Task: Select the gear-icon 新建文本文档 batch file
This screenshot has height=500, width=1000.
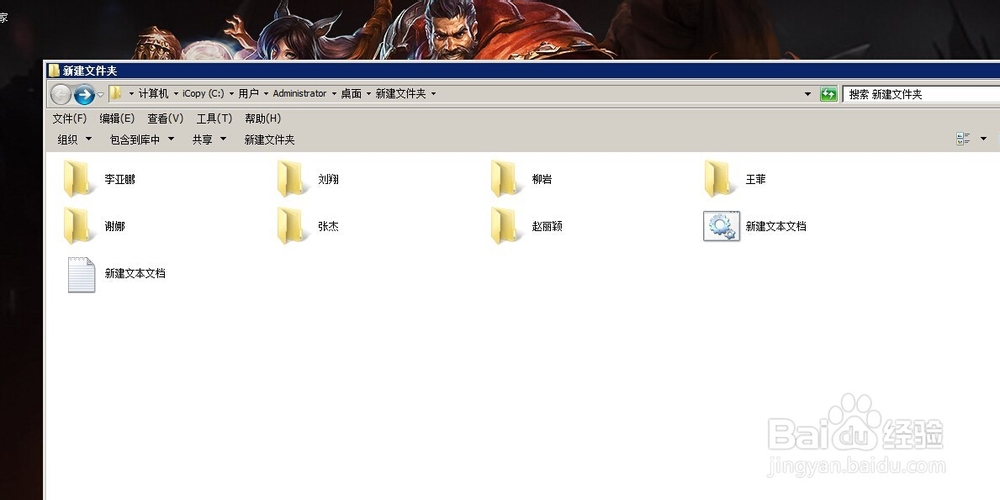Action: (722, 226)
